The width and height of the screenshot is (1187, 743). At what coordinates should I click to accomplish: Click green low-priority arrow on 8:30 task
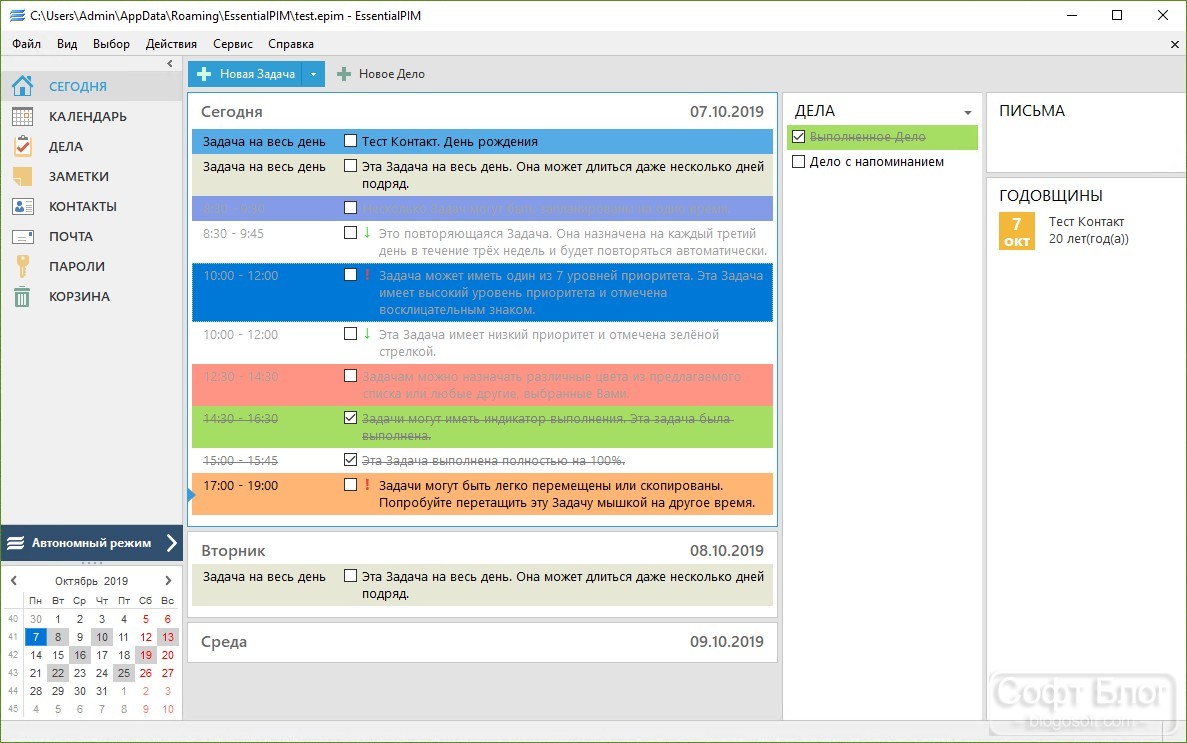coord(367,233)
